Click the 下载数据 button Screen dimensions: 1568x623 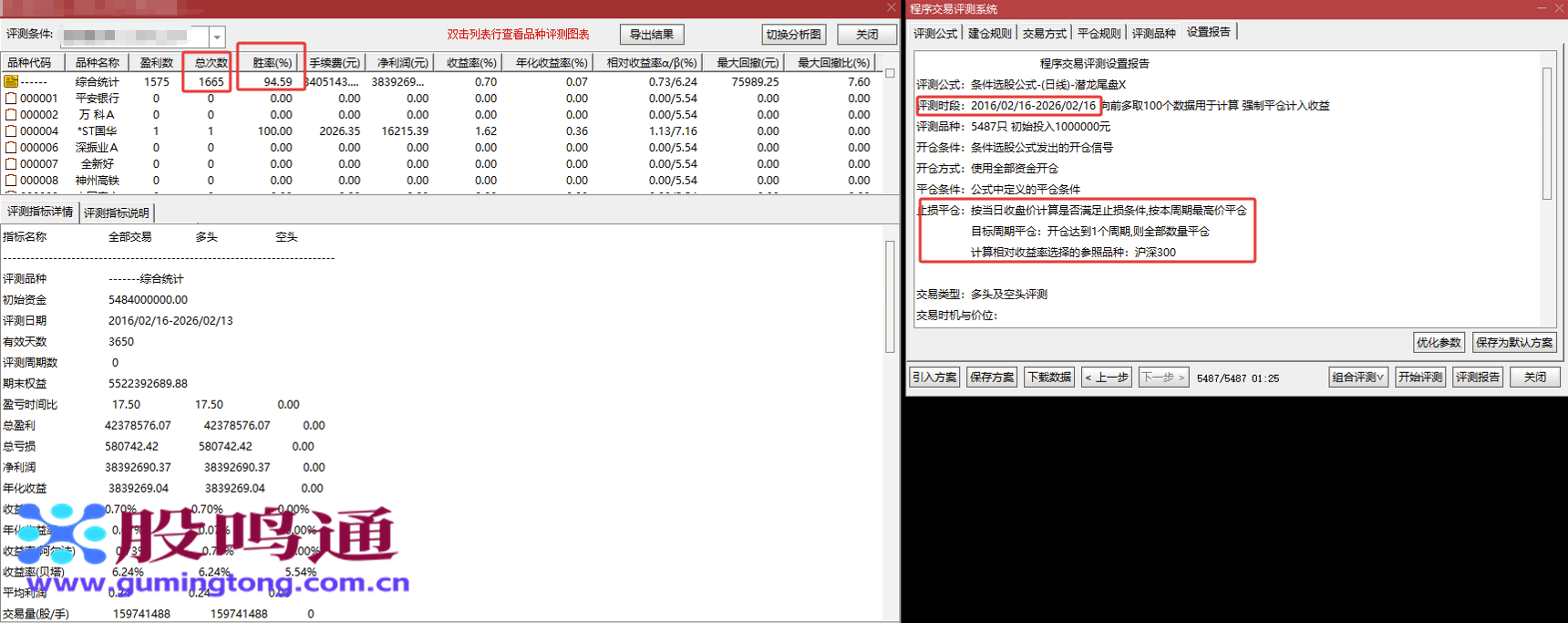click(1049, 377)
